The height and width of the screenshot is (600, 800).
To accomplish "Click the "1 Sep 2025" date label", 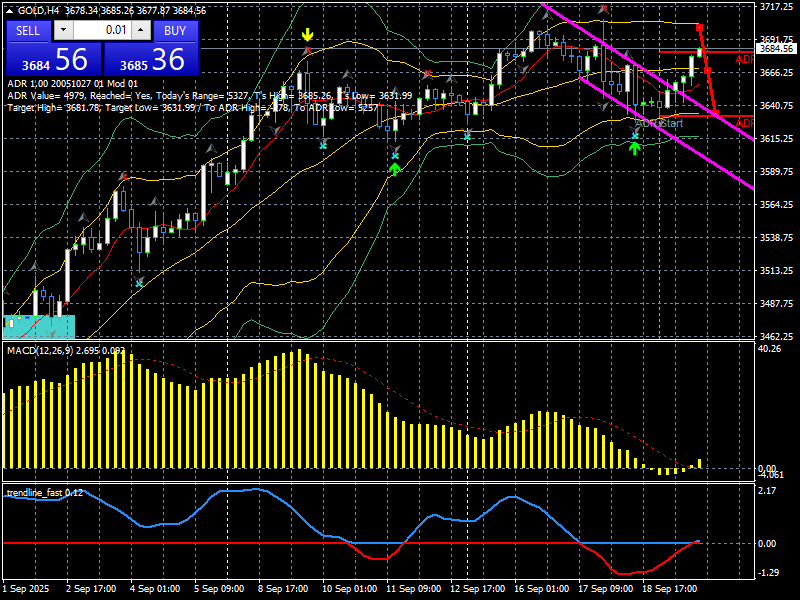I will (x=26, y=589).
